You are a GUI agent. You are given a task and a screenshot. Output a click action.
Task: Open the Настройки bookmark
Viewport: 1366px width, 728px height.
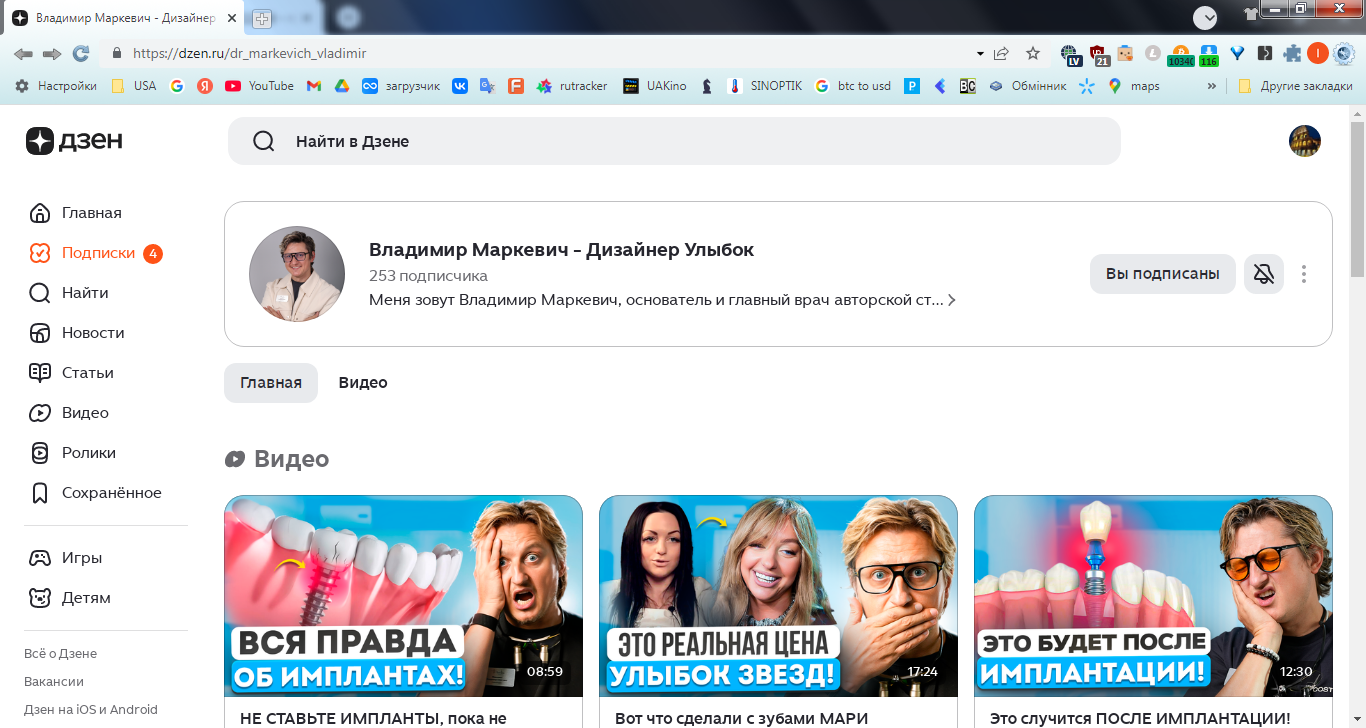[56, 86]
